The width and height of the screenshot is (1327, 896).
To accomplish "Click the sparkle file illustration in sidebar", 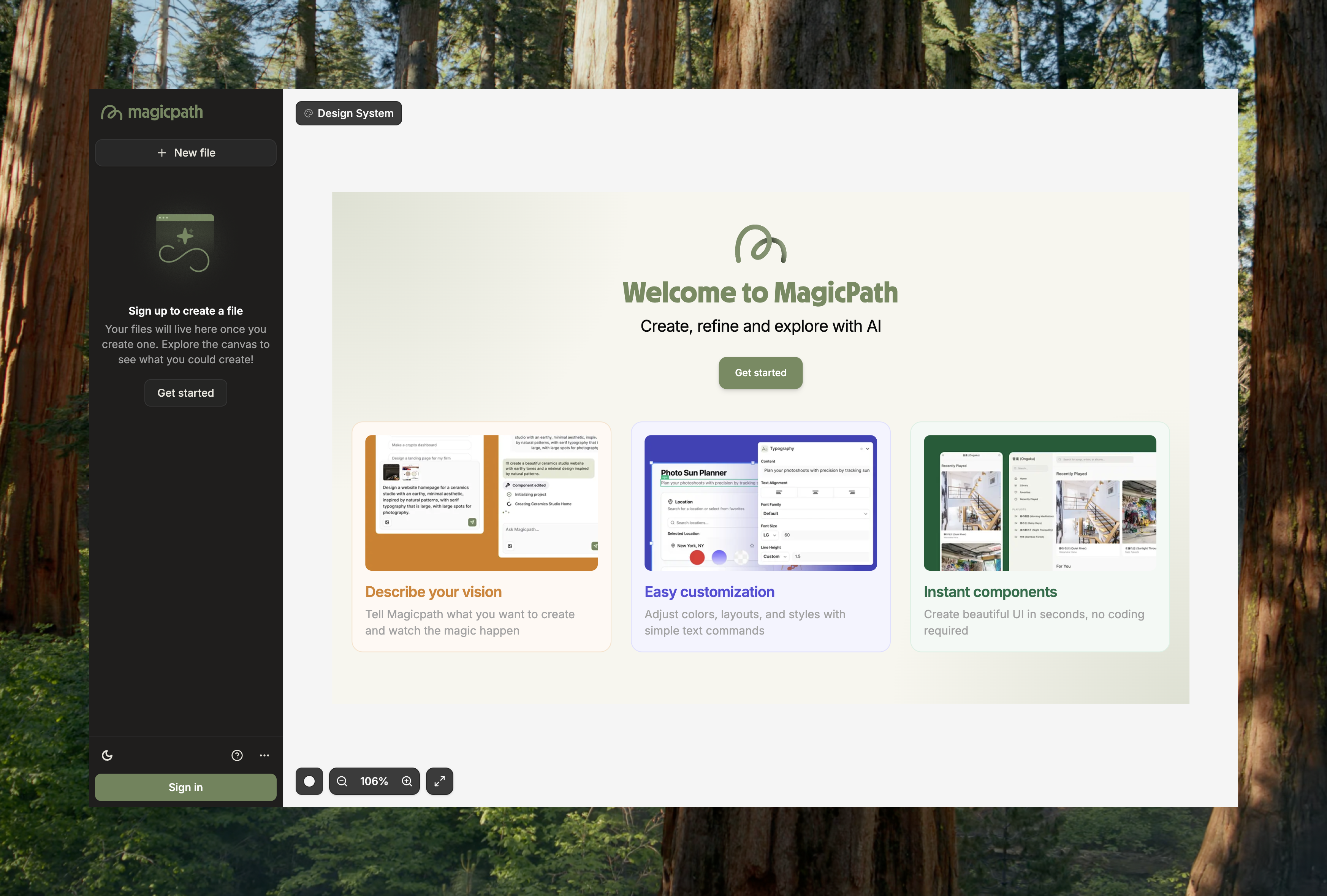I will (x=185, y=243).
